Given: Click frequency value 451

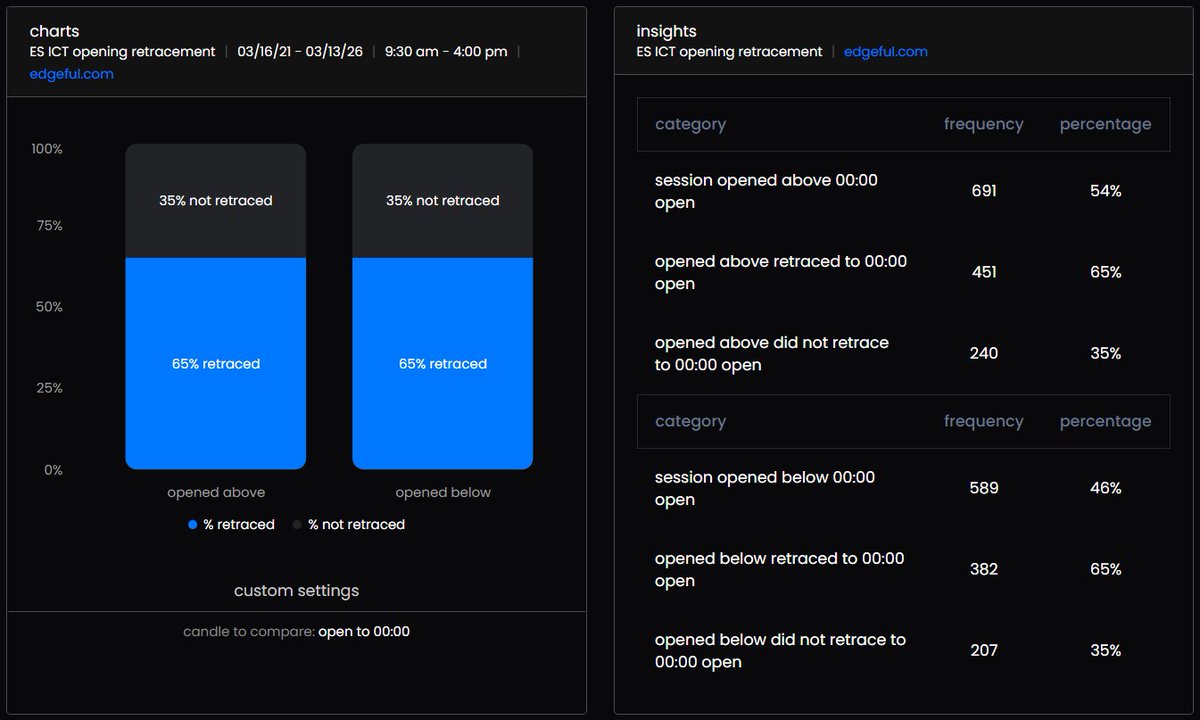Looking at the screenshot, I should [984, 272].
